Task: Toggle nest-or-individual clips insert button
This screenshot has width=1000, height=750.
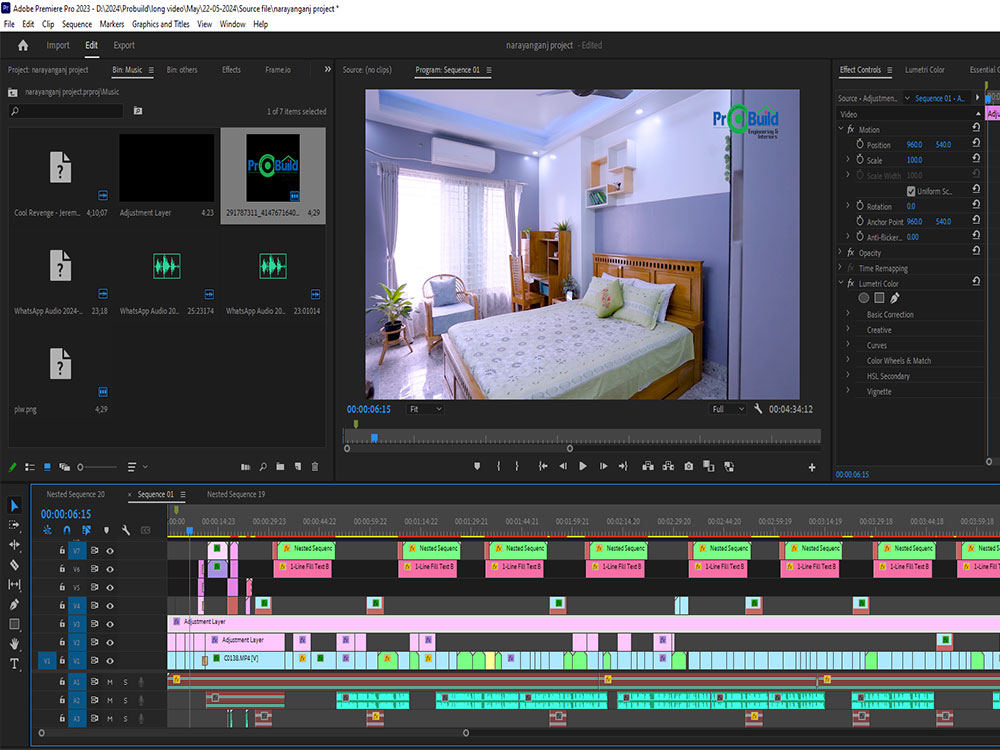Action: pyautogui.click(x=47, y=530)
